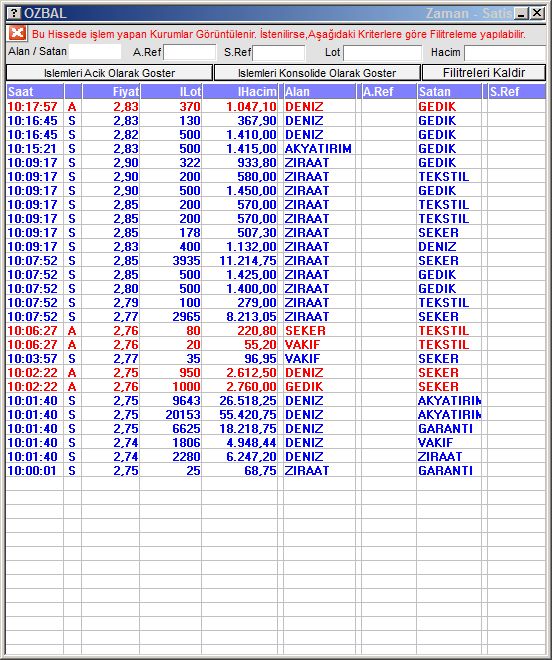Sort by the Saat column header
The width and height of the screenshot is (552, 660).
tap(35, 91)
